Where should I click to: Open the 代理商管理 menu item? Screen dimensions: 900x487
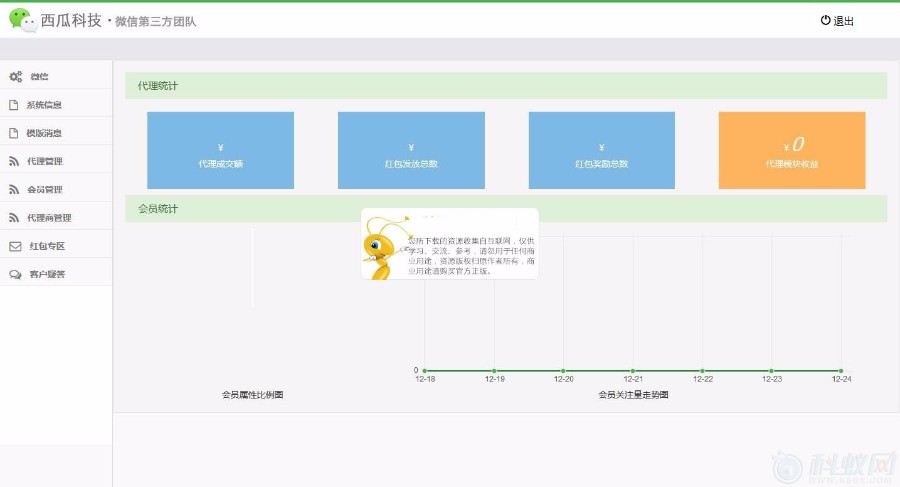[56, 217]
